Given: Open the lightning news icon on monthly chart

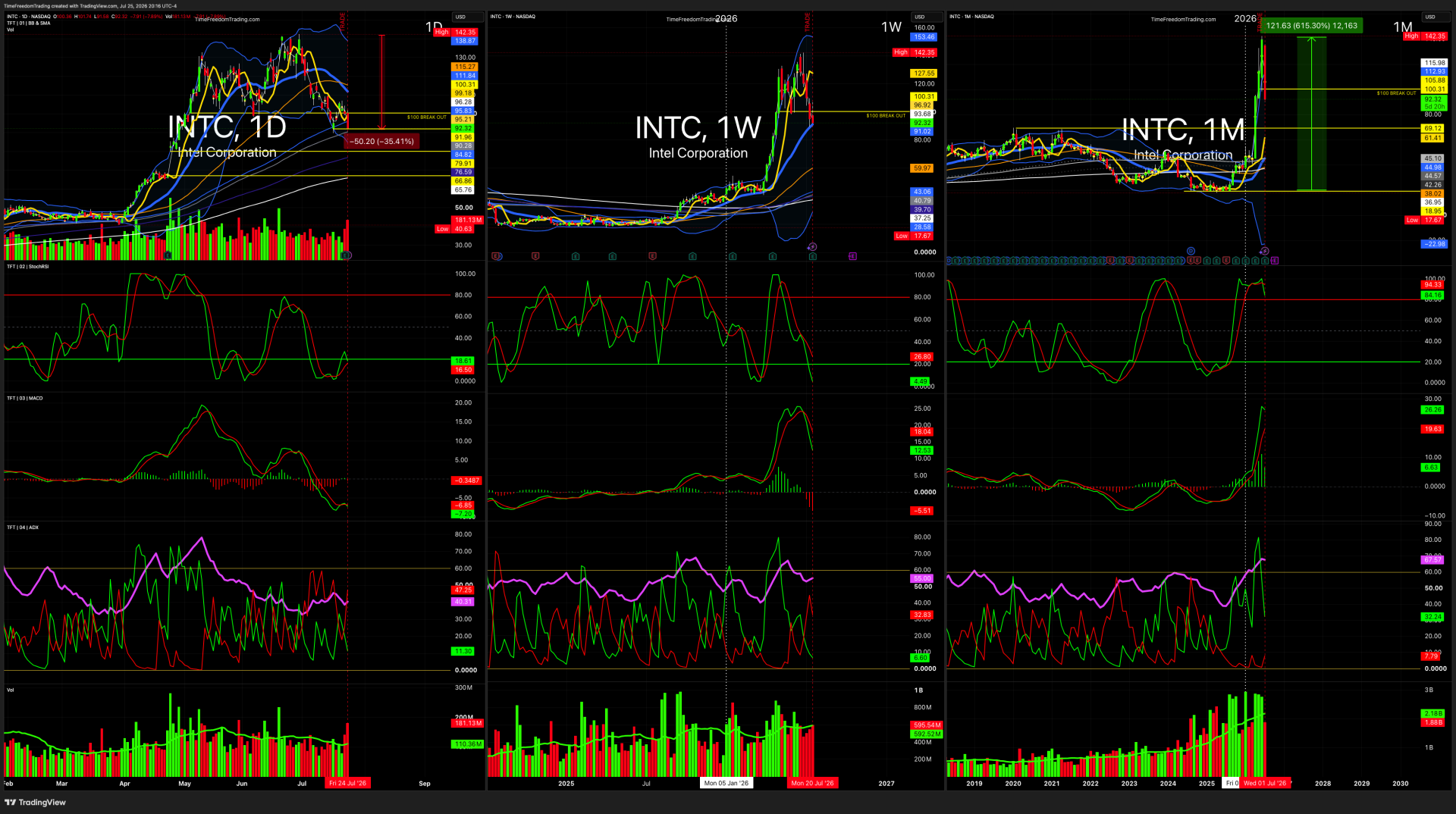Looking at the screenshot, I should (x=1264, y=251).
